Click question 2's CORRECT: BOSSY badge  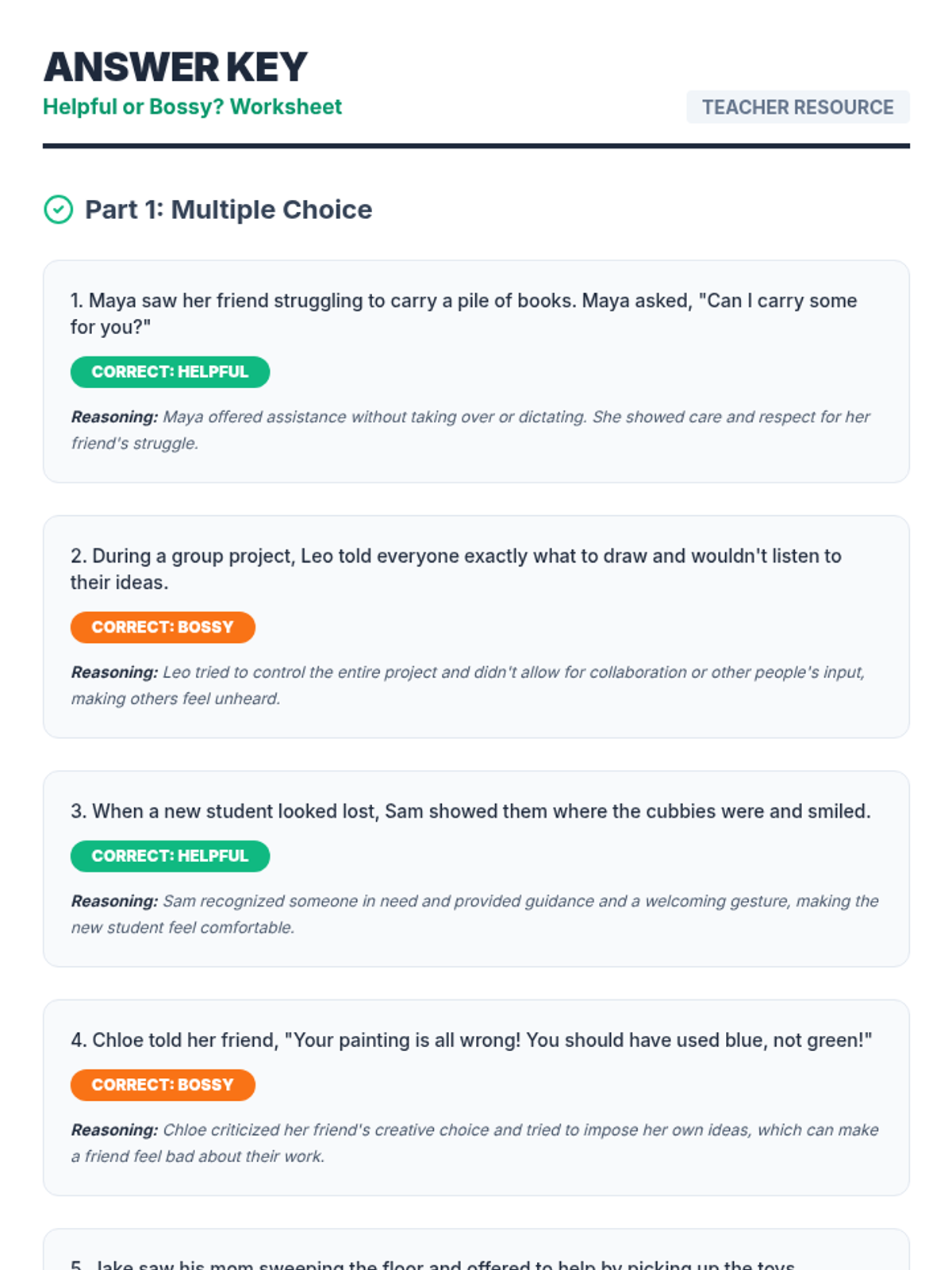(163, 627)
